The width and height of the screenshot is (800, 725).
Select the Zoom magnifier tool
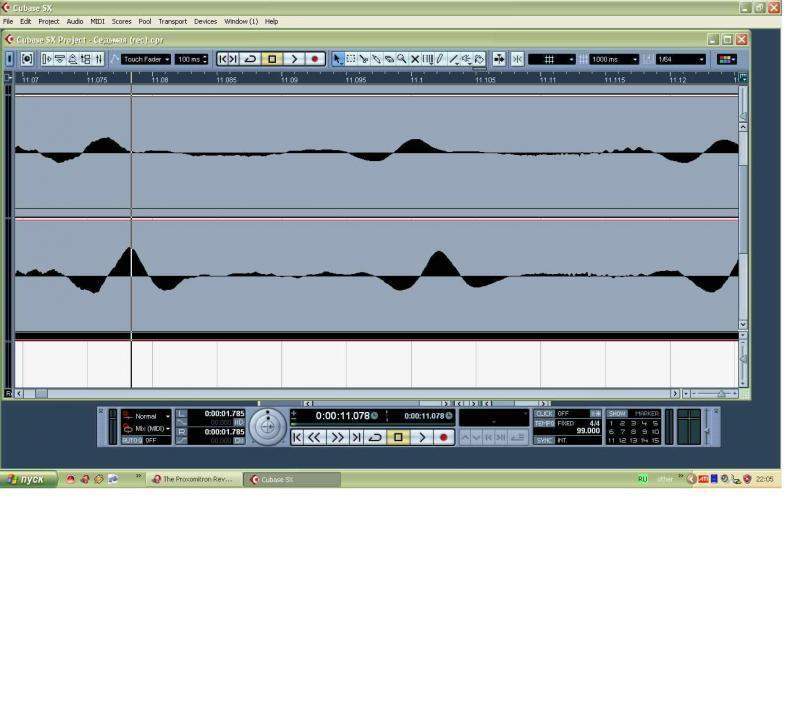coord(402,59)
